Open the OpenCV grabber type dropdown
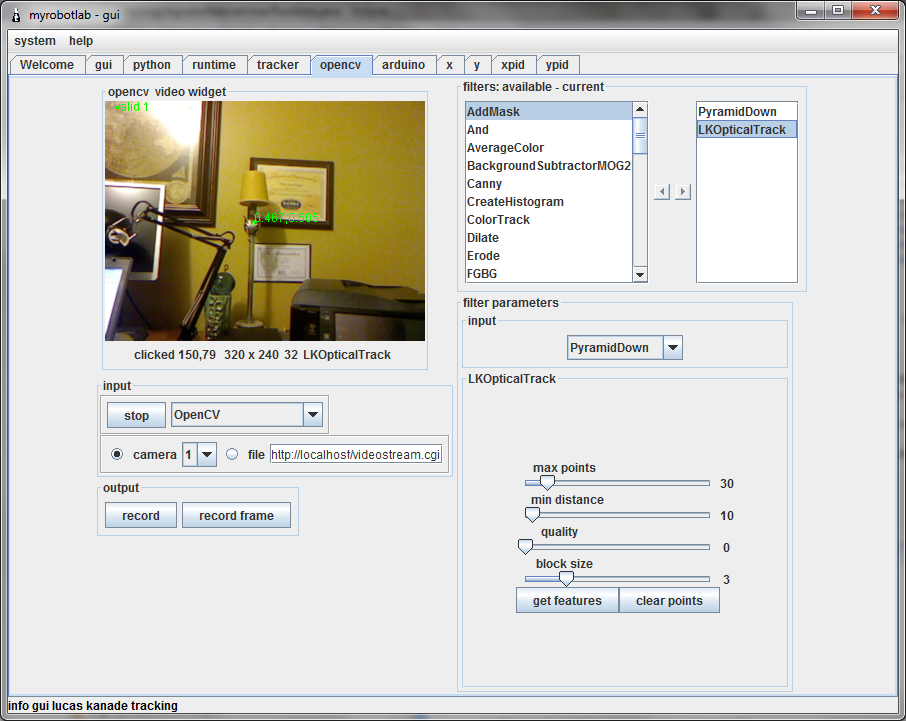The height and width of the screenshot is (721, 906). (x=313, y=414)
